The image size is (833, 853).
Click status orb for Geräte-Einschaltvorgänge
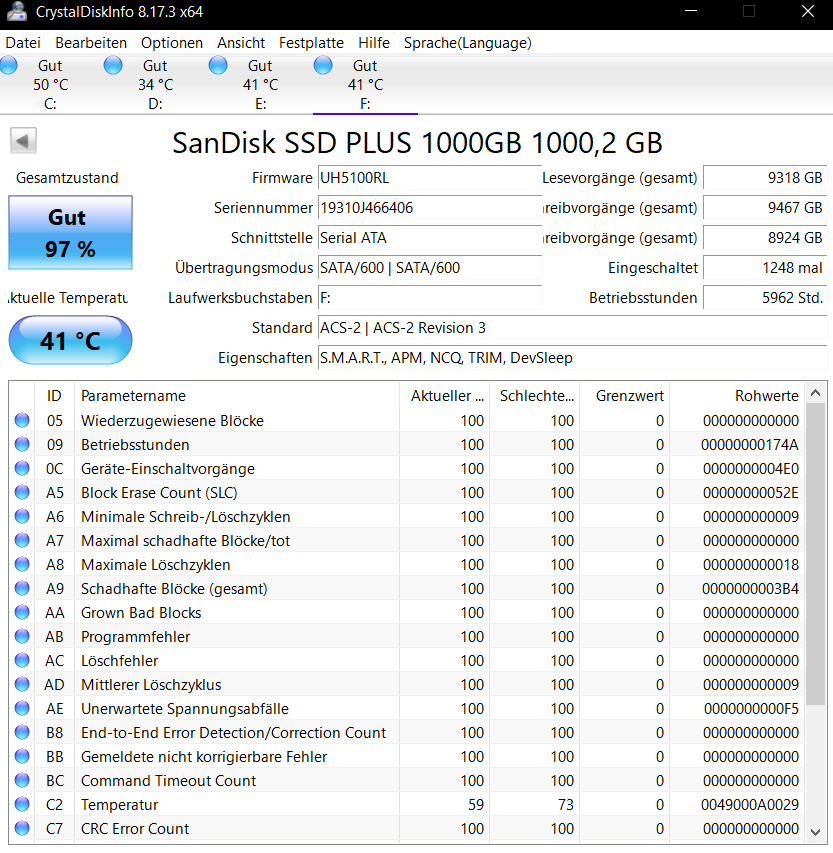(x=22, y=468)
